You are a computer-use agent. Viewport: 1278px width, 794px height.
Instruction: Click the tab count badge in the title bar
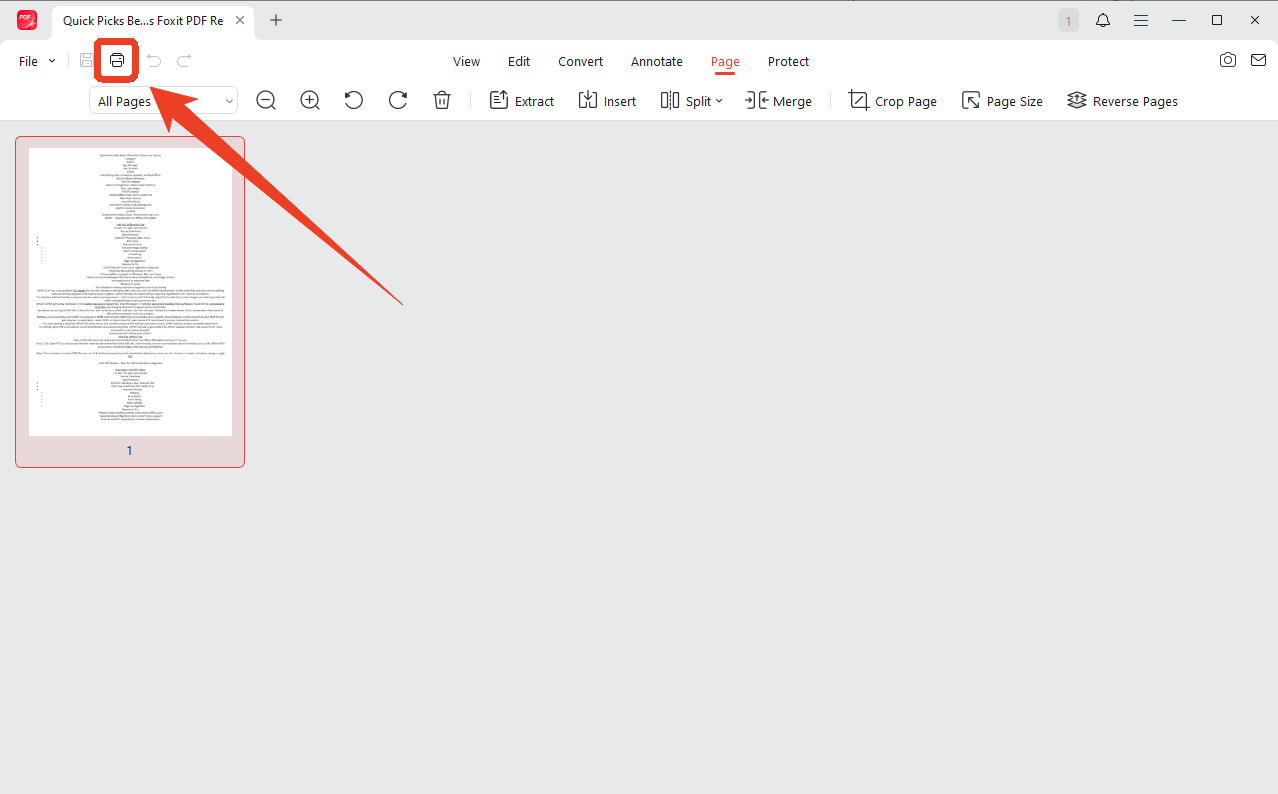[1068, 20]
